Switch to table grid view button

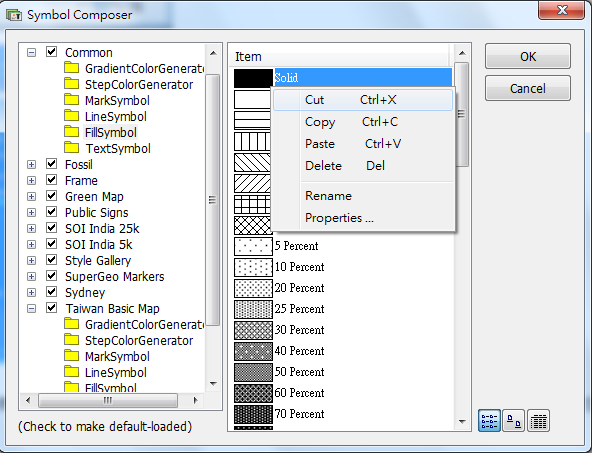click(538, 421)
